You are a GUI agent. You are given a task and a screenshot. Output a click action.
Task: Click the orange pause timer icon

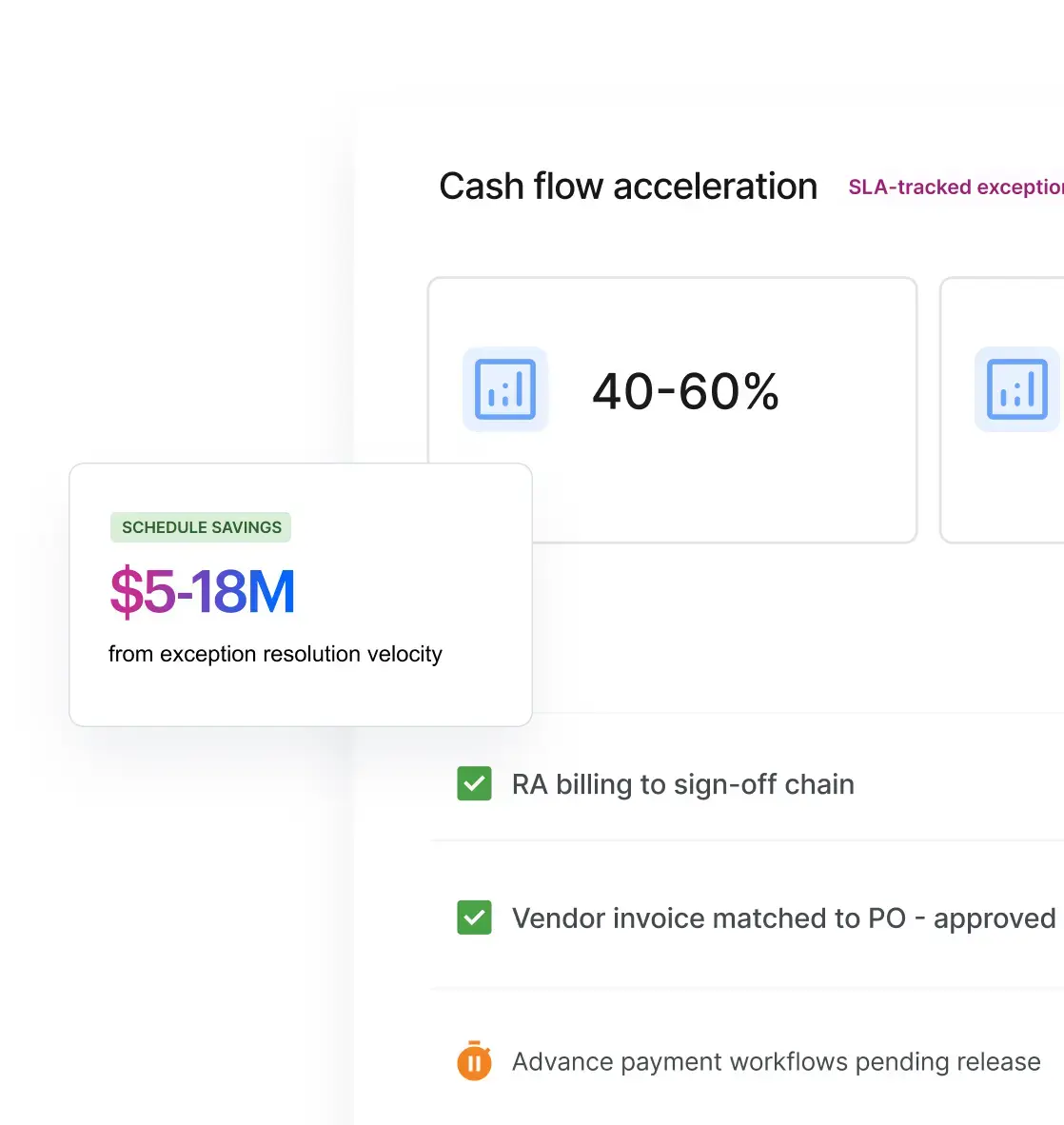[474, 1060]
